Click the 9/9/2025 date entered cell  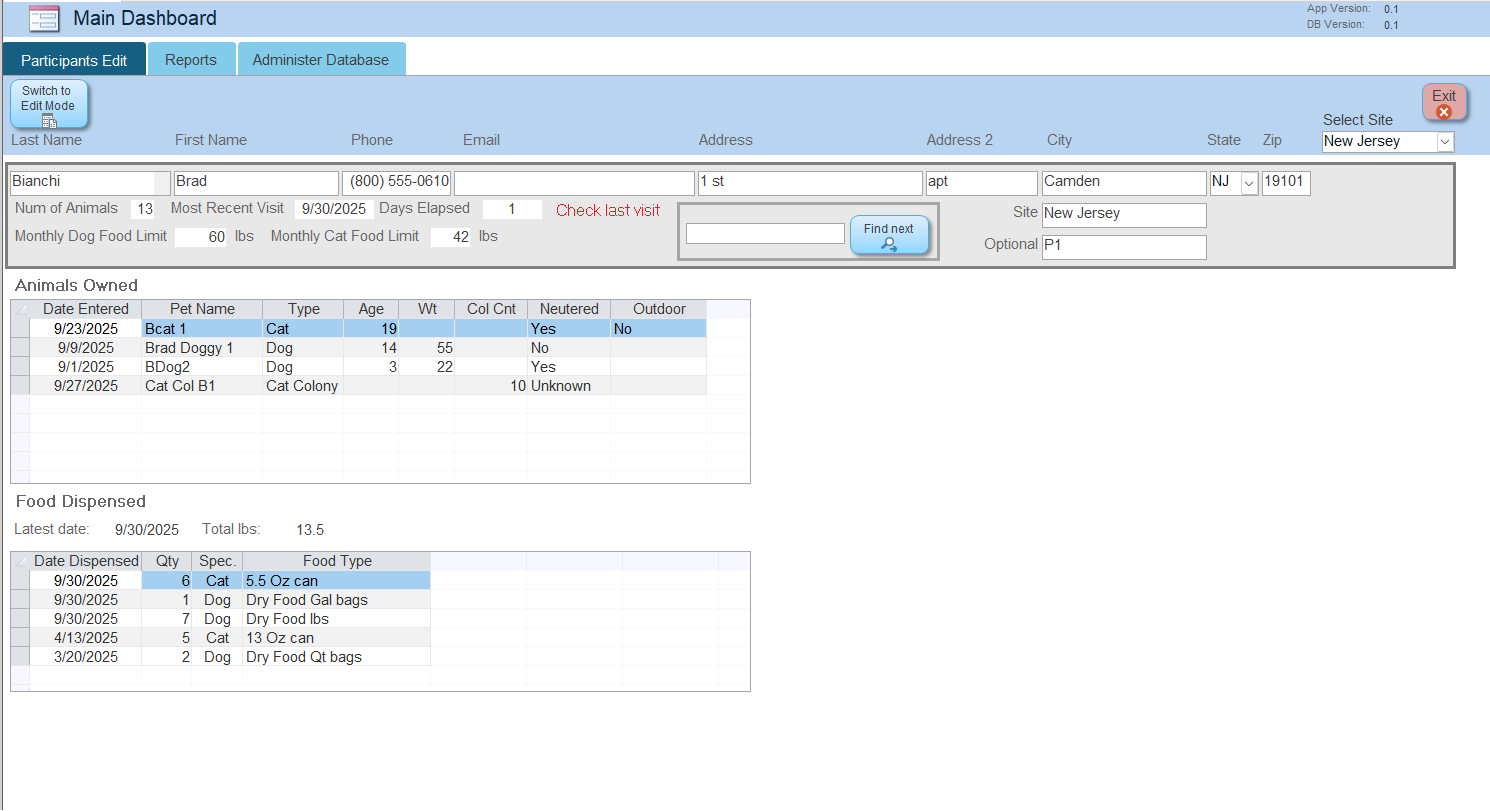click(x=86, y=348)
